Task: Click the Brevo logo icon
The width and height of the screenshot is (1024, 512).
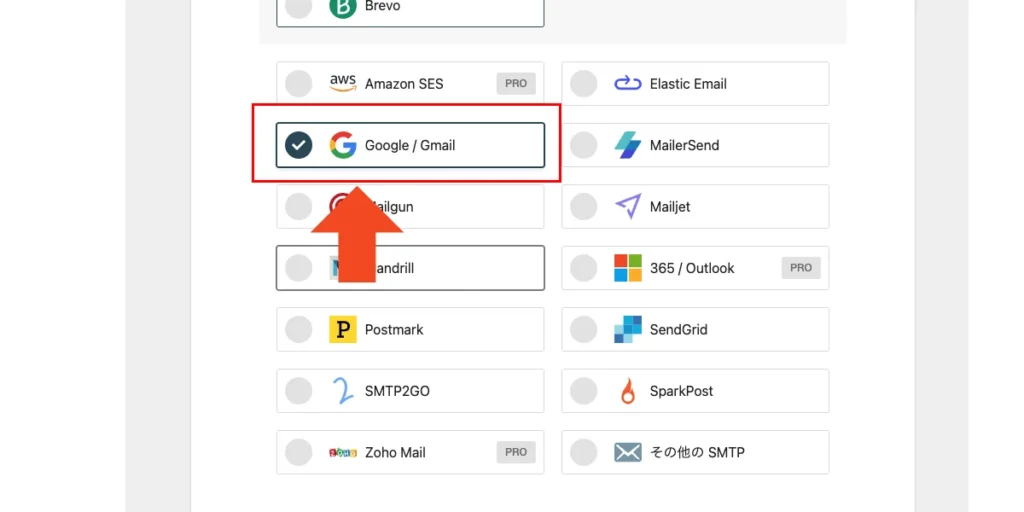Action: point(343,7)
